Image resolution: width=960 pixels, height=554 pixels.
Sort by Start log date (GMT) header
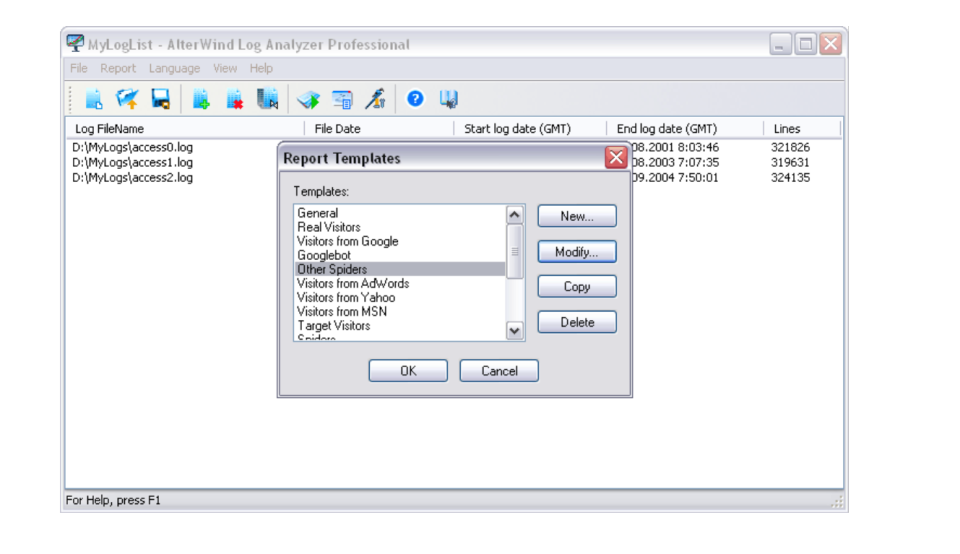coord(530,129)
